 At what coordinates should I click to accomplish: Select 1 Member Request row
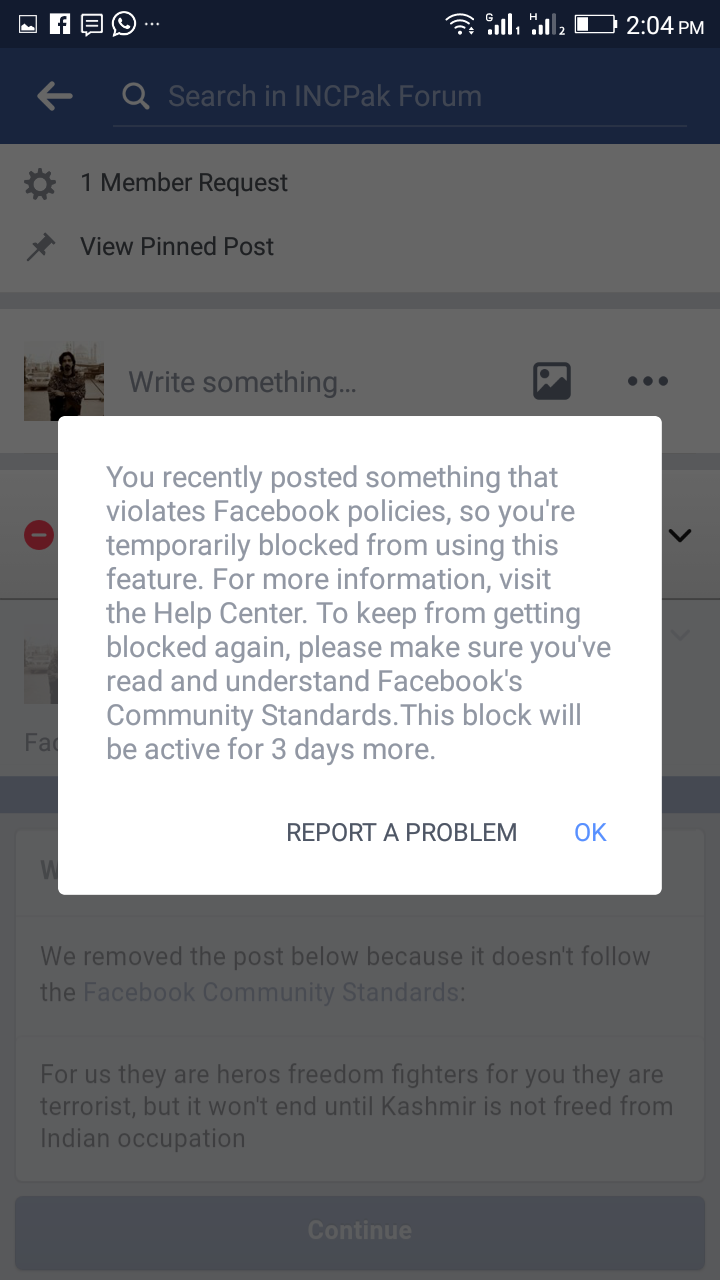click(x=360, y=183)
